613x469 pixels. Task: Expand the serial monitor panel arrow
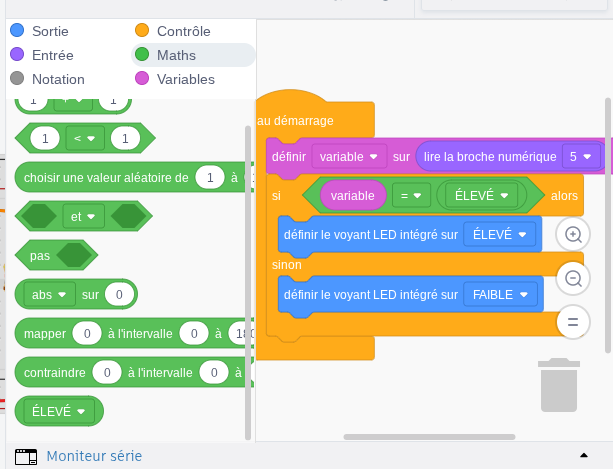[582, 456]
